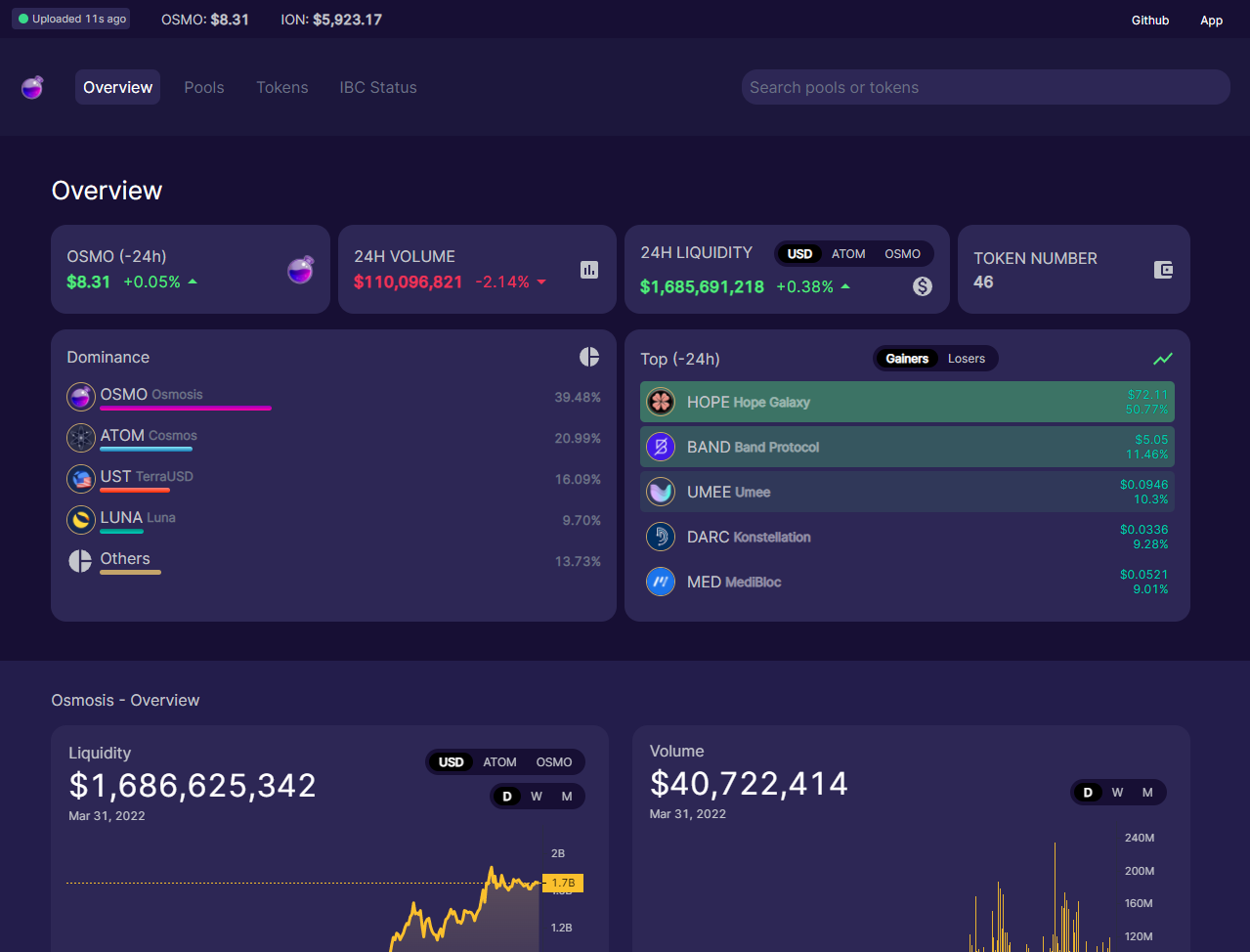
Task: Switch 24H Liquidity card to OSMO
Action: click(902, 254)
